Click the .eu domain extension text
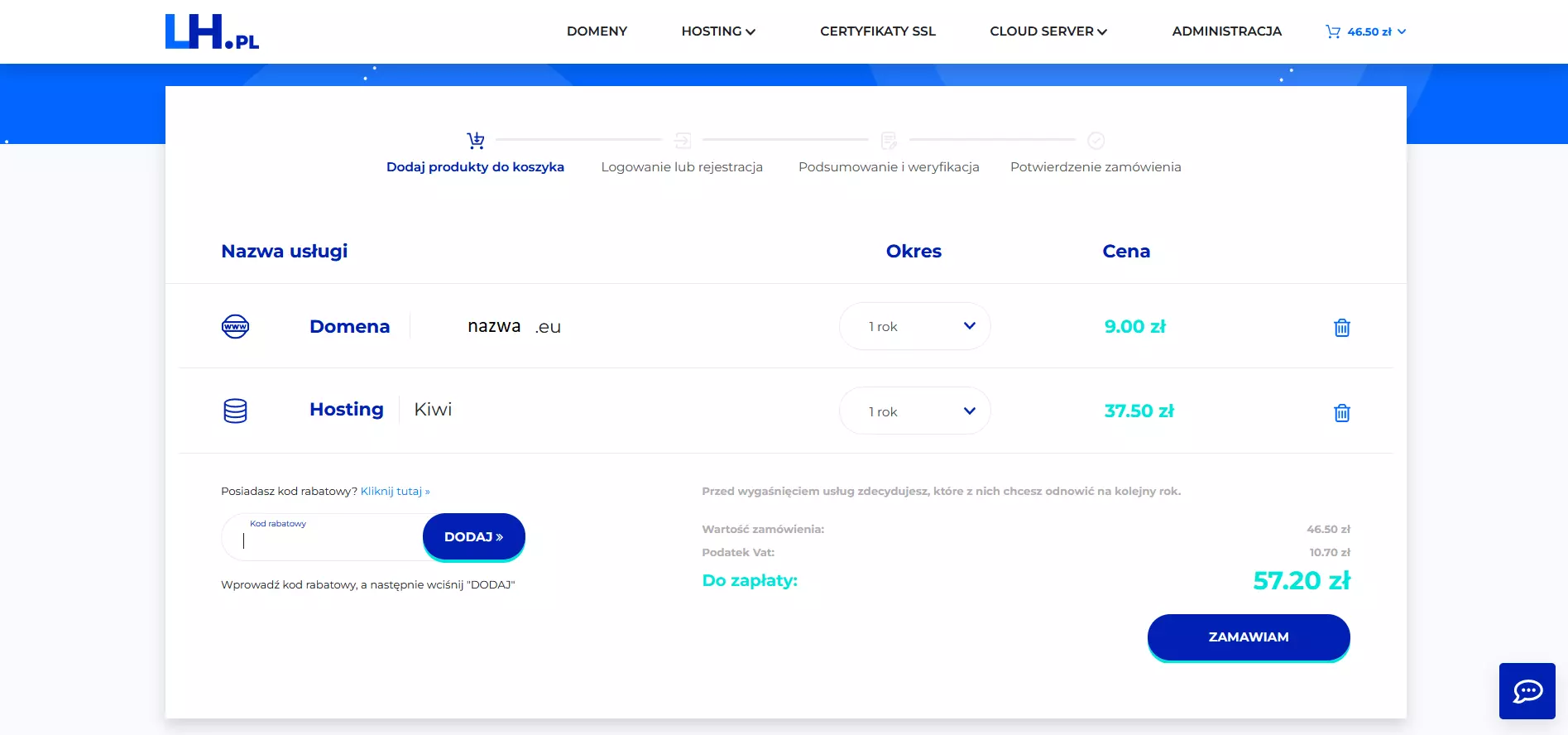1568x735 pixels. 548,328
